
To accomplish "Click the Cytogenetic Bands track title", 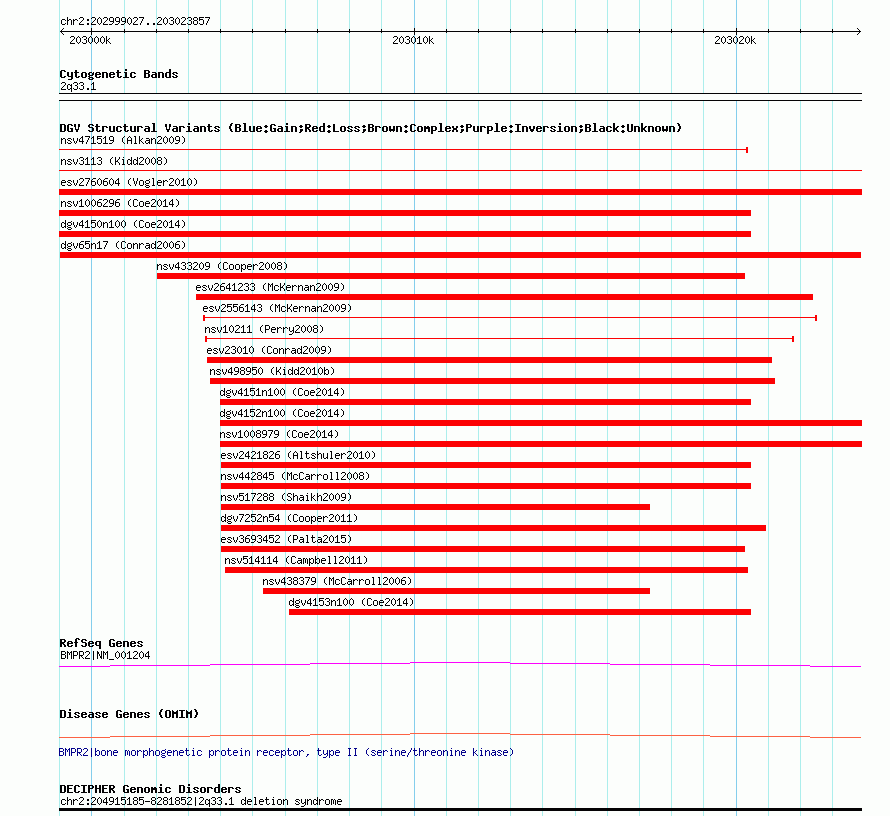I will point(119,74).
